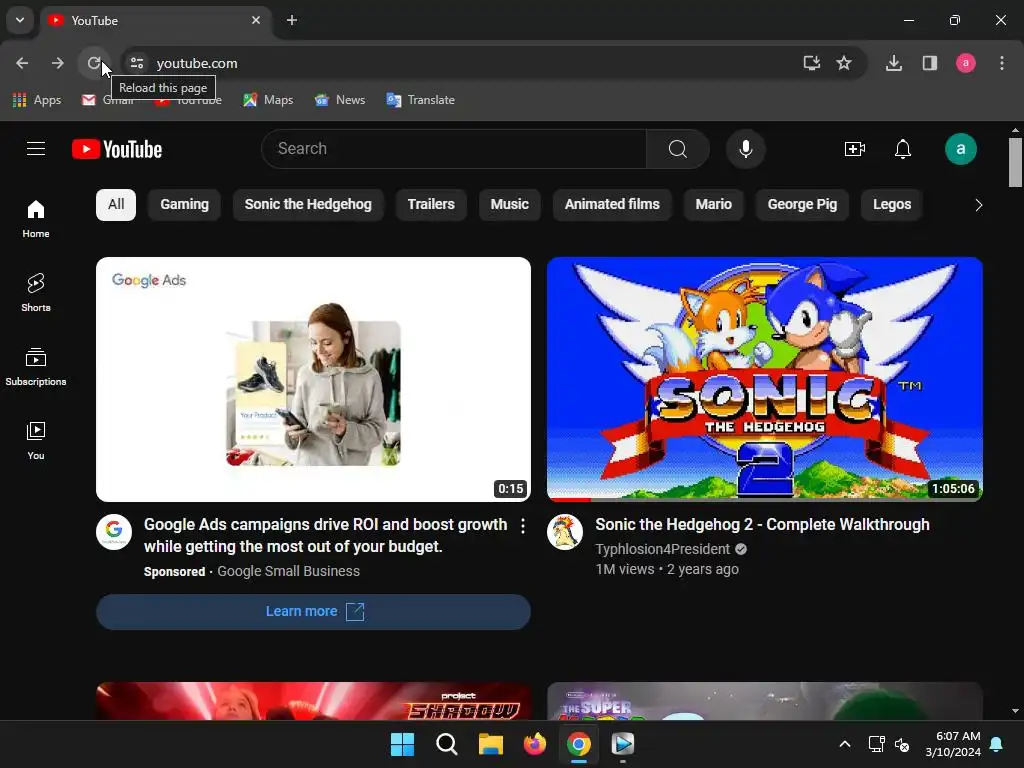The image size is (1024, 768).
Task: Show more category chips with the right arrow
Action: (x=978, y=205)
